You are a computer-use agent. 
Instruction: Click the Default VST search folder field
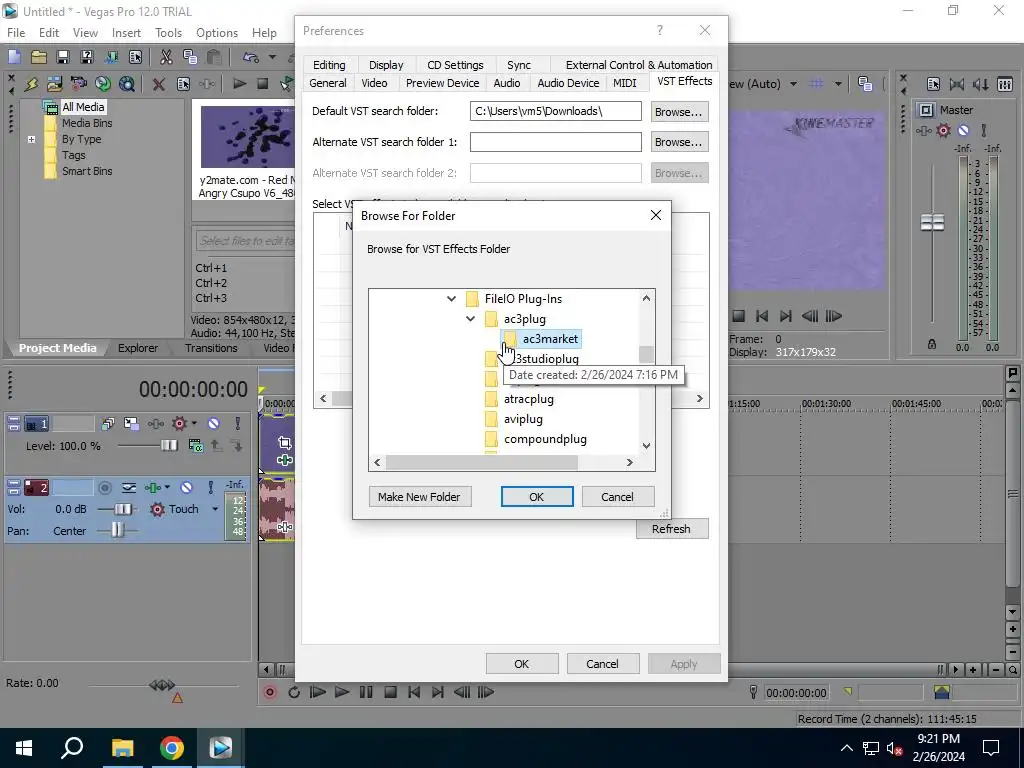556,111
